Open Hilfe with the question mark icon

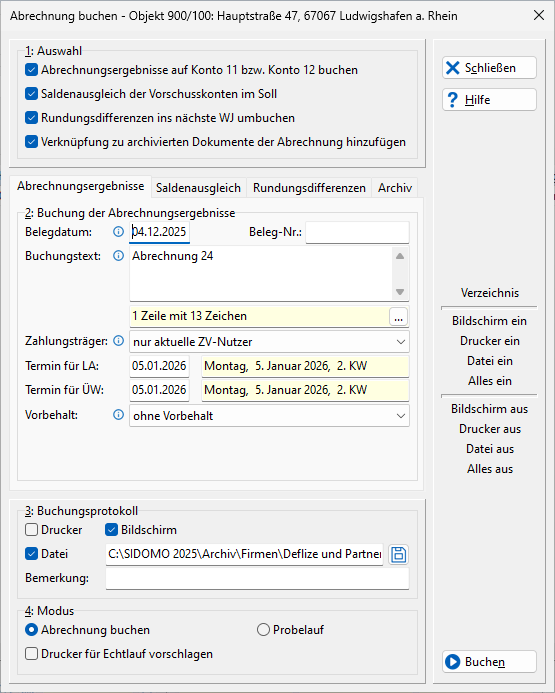point(489,100)
